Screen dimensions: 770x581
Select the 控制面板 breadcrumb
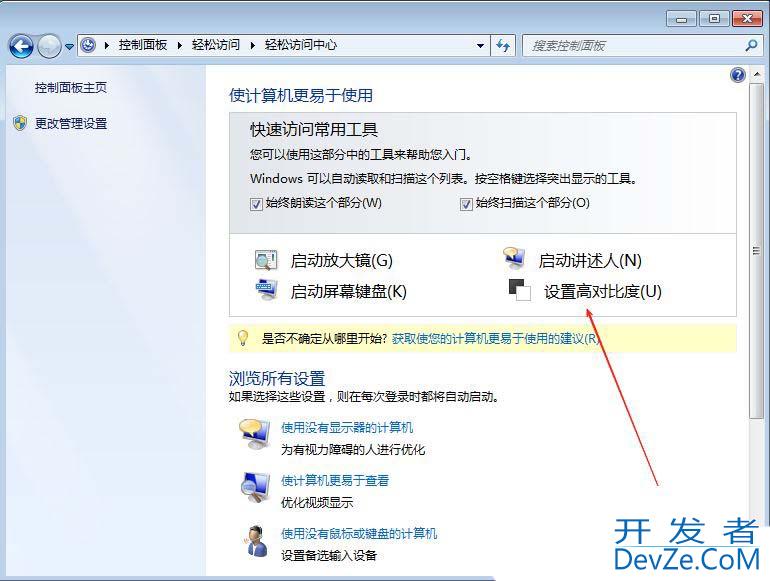pyautogui.click(x=143, y=45)
